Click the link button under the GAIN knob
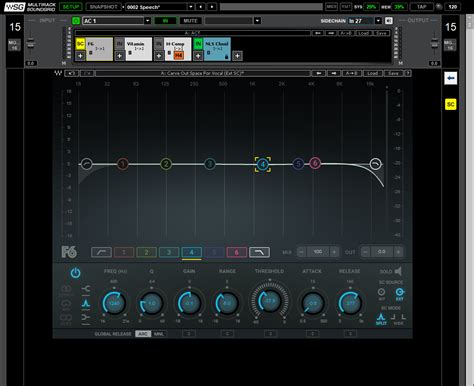This screenshot has width=474, height=386. (x=189, y=334)
